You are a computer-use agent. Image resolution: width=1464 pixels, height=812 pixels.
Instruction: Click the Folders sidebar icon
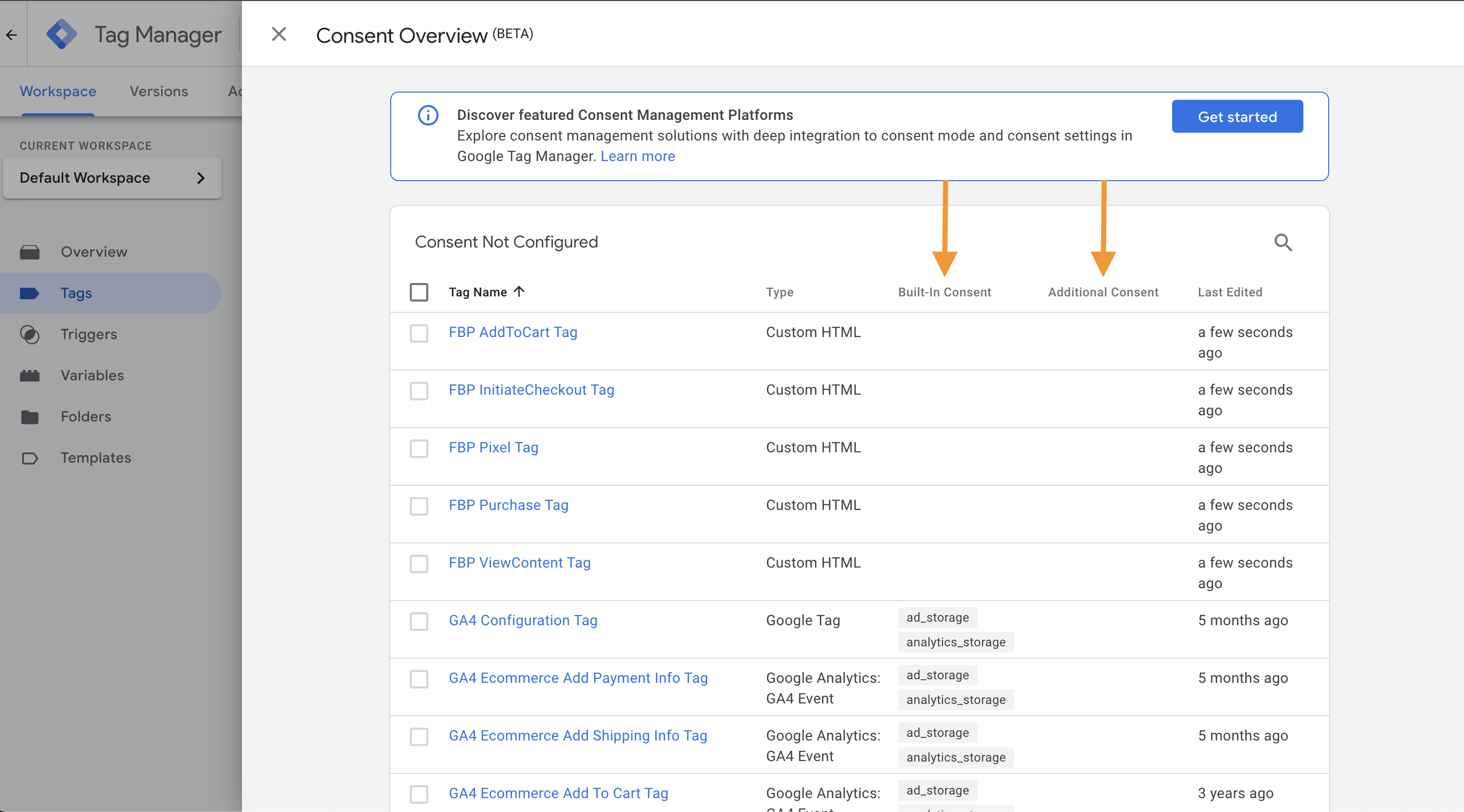click(x=29, y=416)
